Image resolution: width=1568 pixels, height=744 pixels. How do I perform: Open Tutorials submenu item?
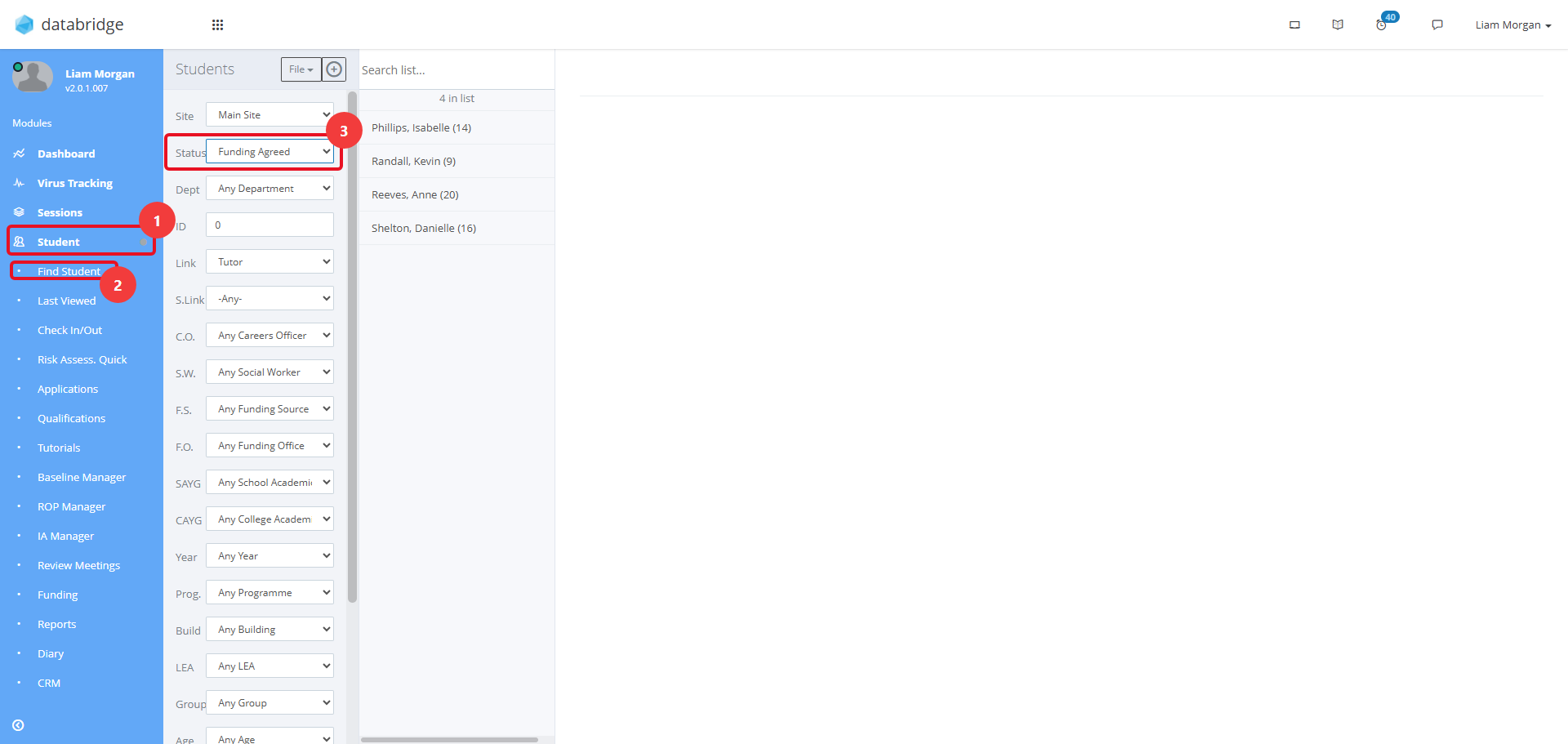59,448
